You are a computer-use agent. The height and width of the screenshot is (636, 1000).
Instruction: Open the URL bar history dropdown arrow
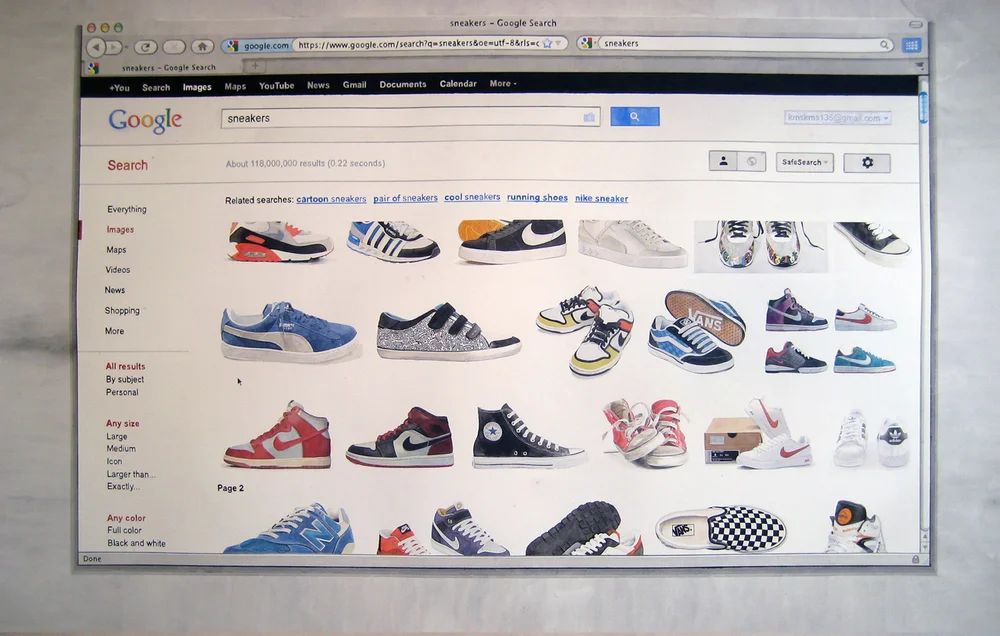point(558,43)
